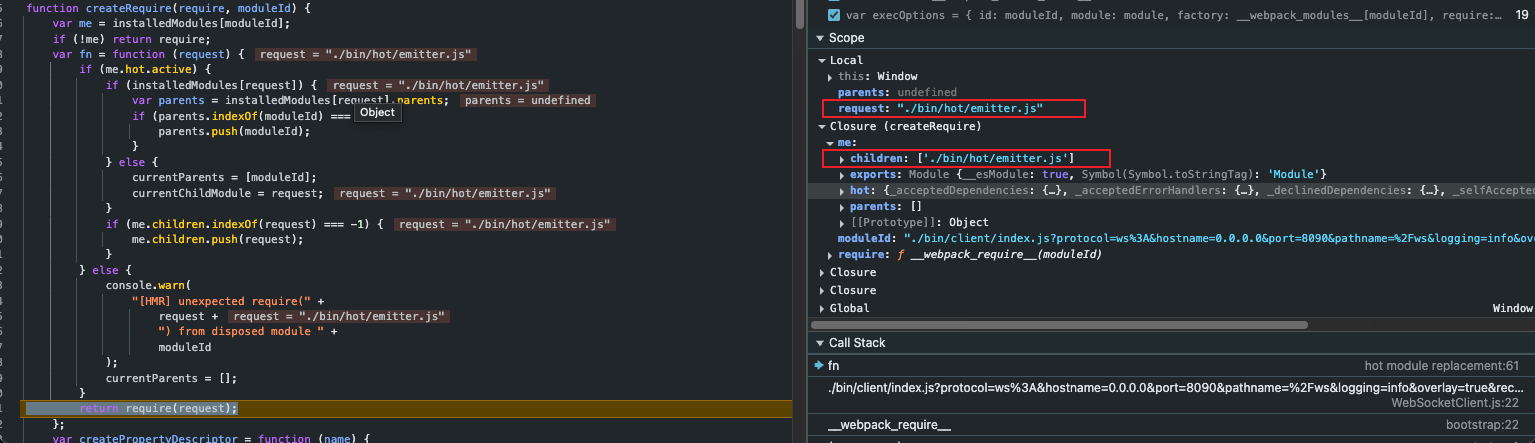The width and height of the screenshot is (1535, 443).
Task: Collapse the Scope section
Action: click(x=821, y=38)
